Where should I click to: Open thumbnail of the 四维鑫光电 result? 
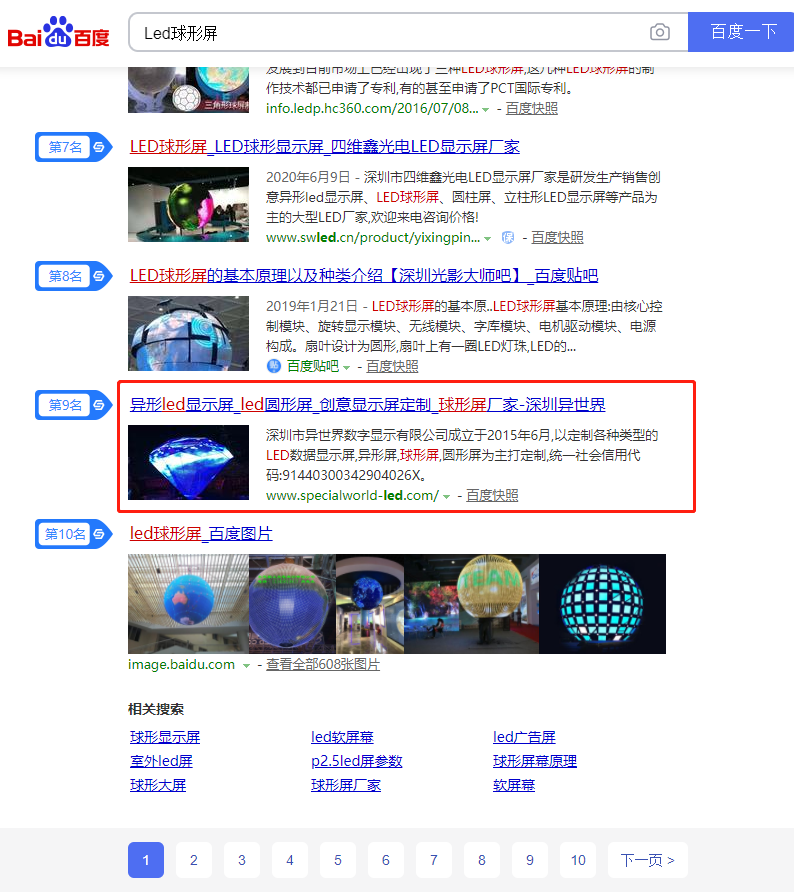tap(188, 204)
